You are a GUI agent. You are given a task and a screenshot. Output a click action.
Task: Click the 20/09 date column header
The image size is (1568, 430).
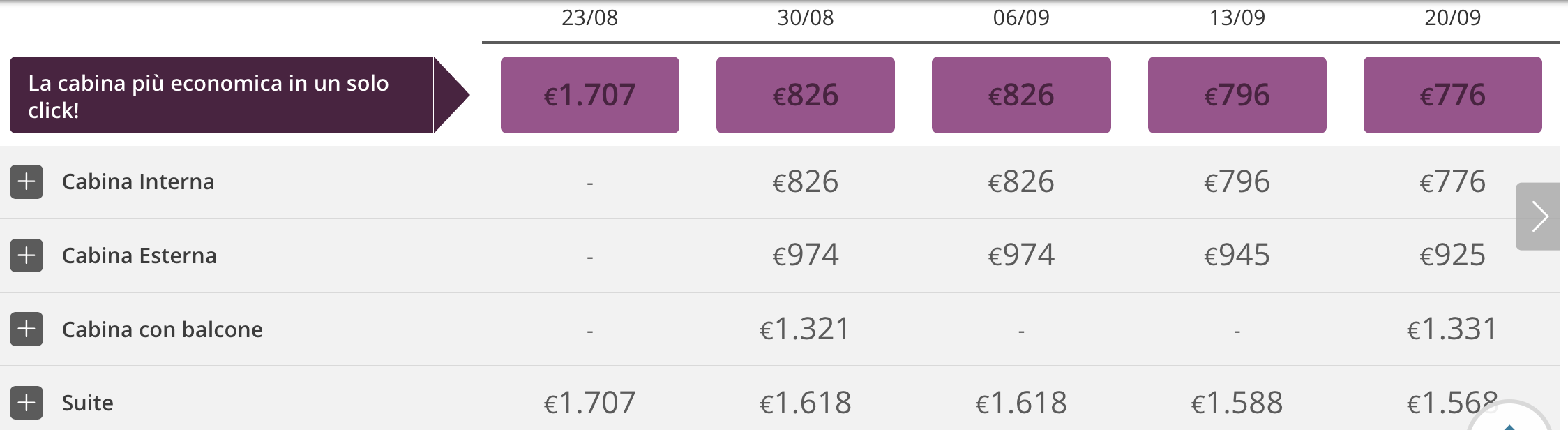click(1453, 17)
